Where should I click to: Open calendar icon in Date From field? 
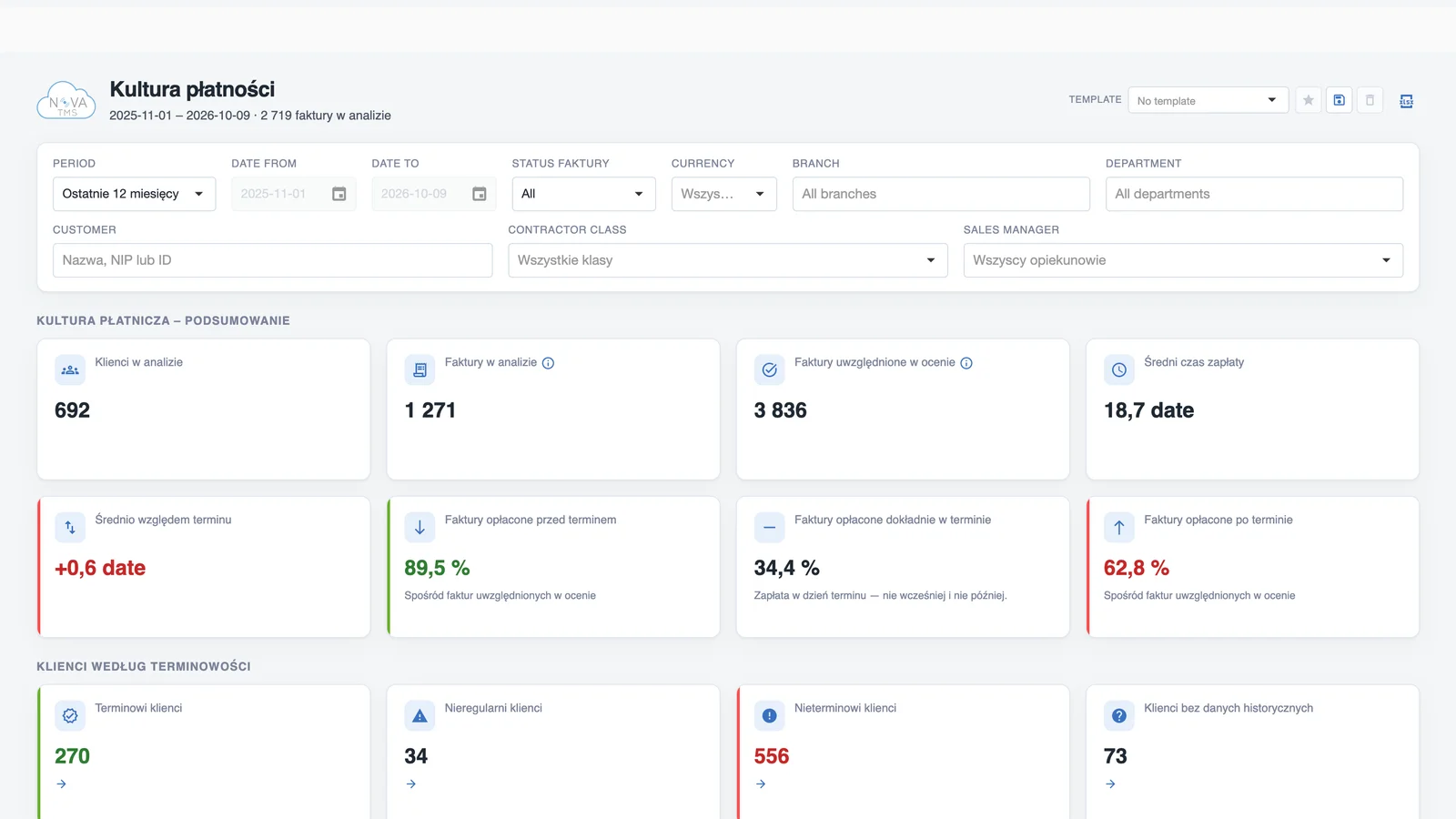click(339, 194)
